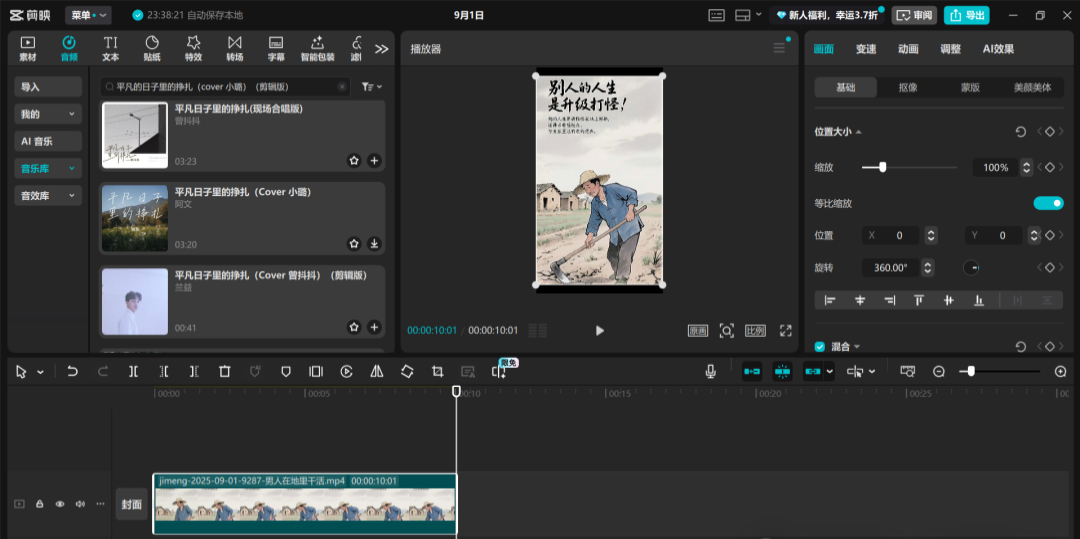Open the 比例 aspect ratio button
Viewport: 1080px width, 539px height.
coord(756,330)
